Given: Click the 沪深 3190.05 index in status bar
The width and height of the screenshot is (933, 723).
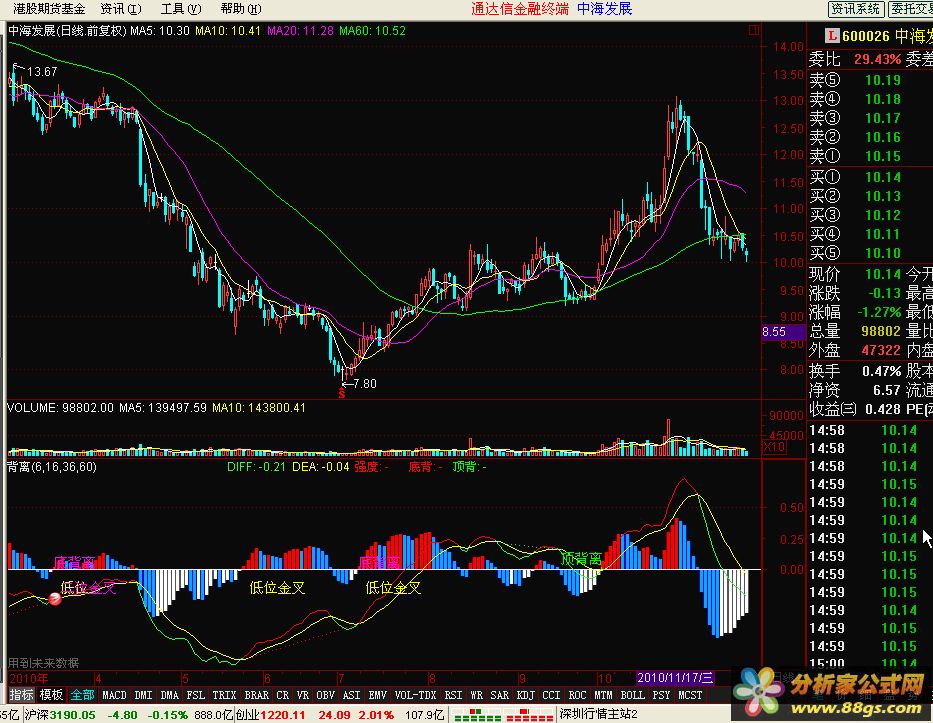Looking at the screenshot, I should coord(60,715).
